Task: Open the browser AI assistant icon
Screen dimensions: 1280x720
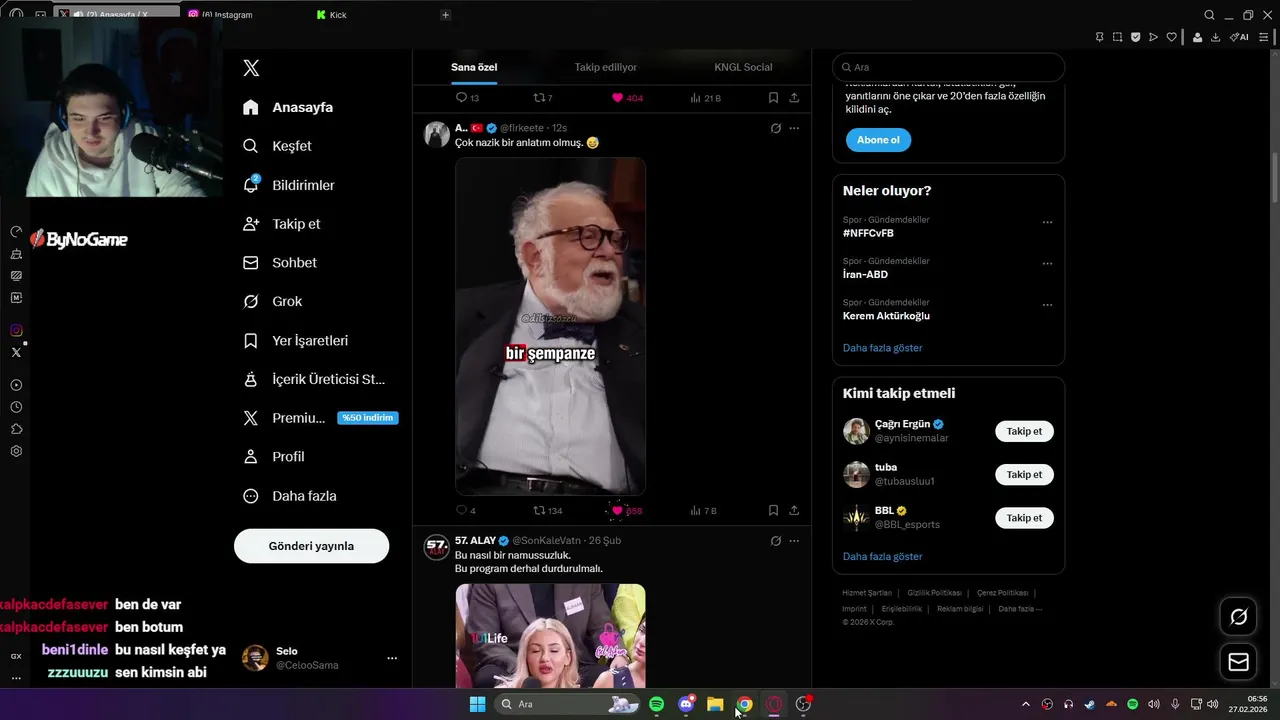Action: [1239, 37]
